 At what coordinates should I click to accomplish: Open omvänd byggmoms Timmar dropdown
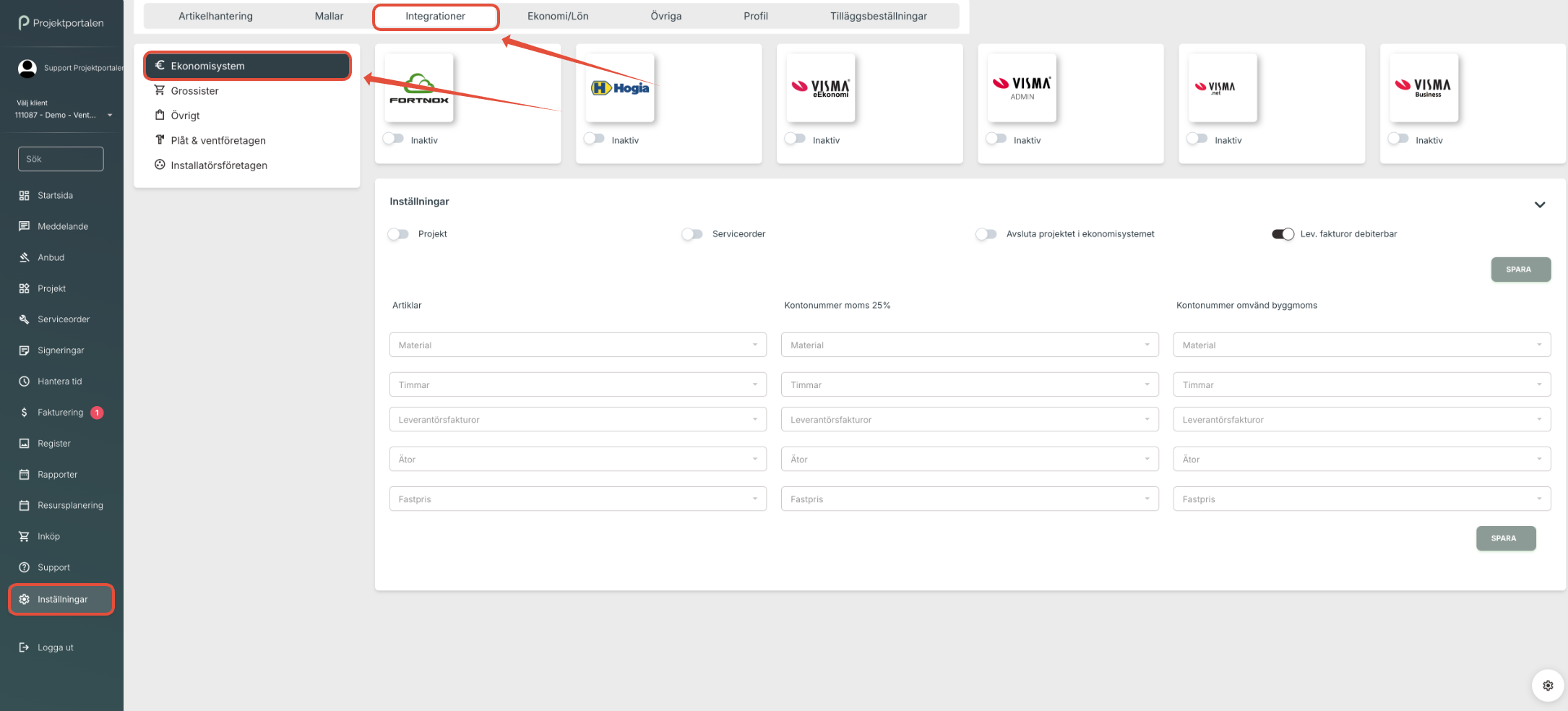point(1362,384)
